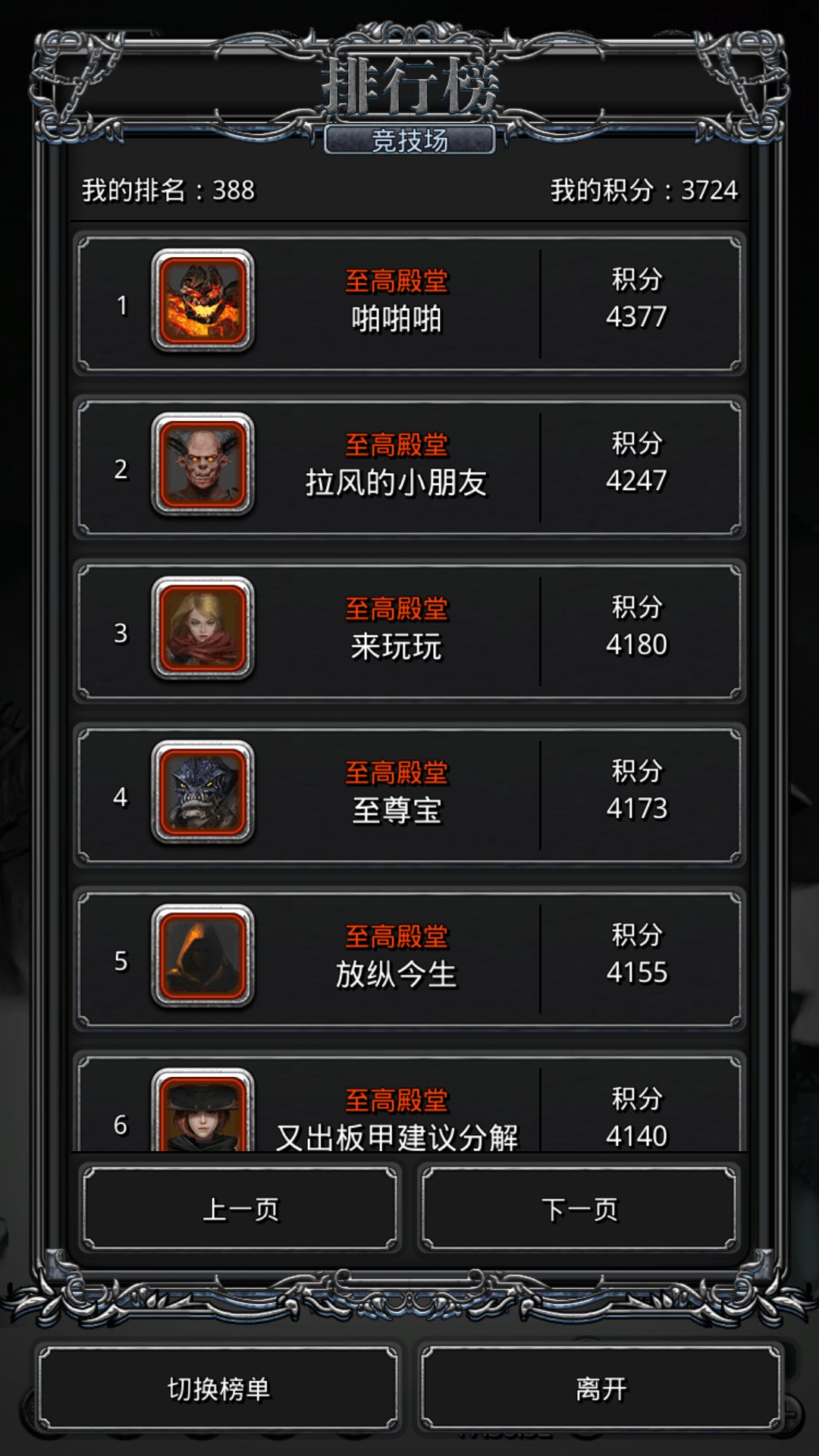Image resolution: width=819 pixels, height=1456 pixels.
Task: Select player 又出板甲建议分解 entry
Action: click(397, 1137)
